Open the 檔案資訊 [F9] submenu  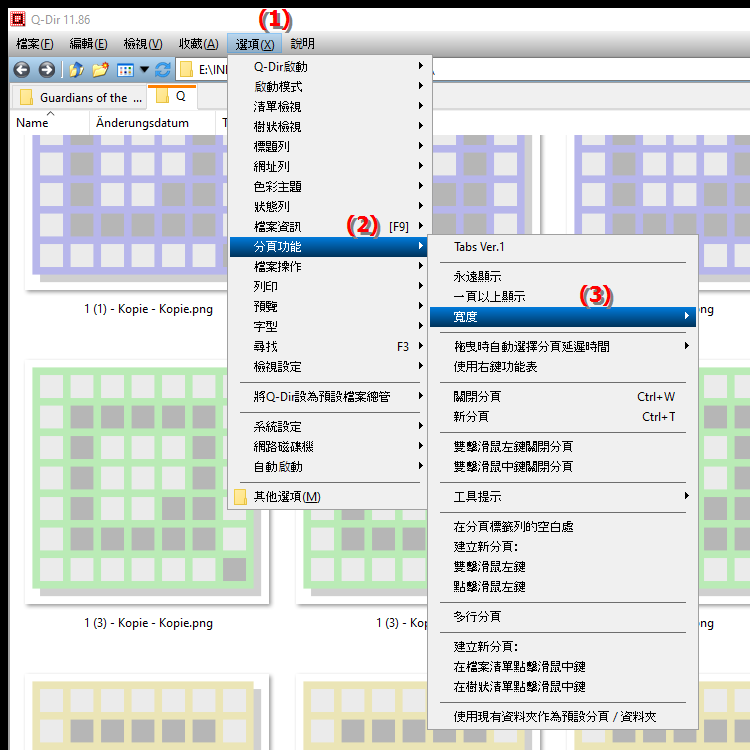coord(329,227)
